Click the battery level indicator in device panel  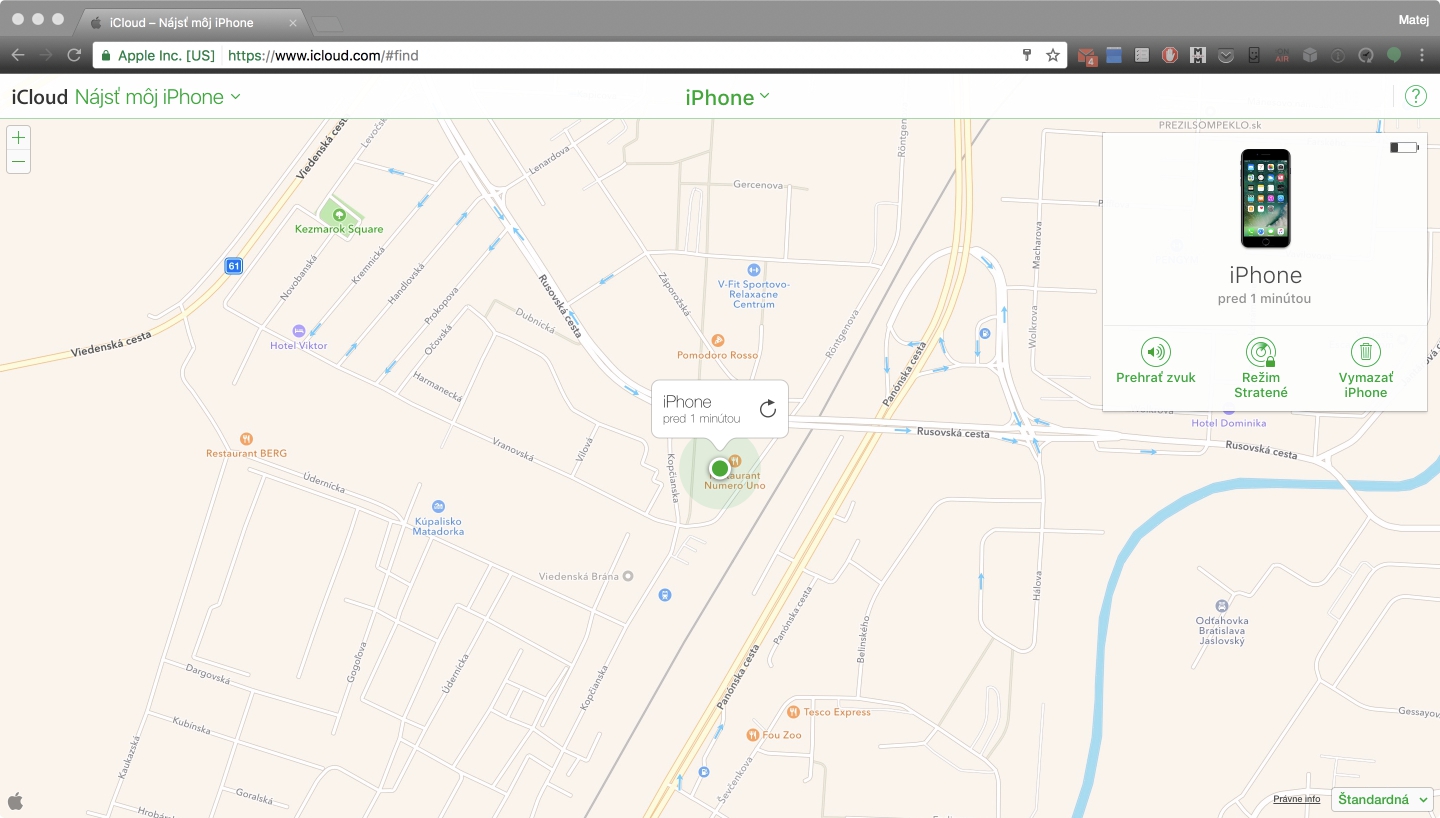coord(1404,147)
